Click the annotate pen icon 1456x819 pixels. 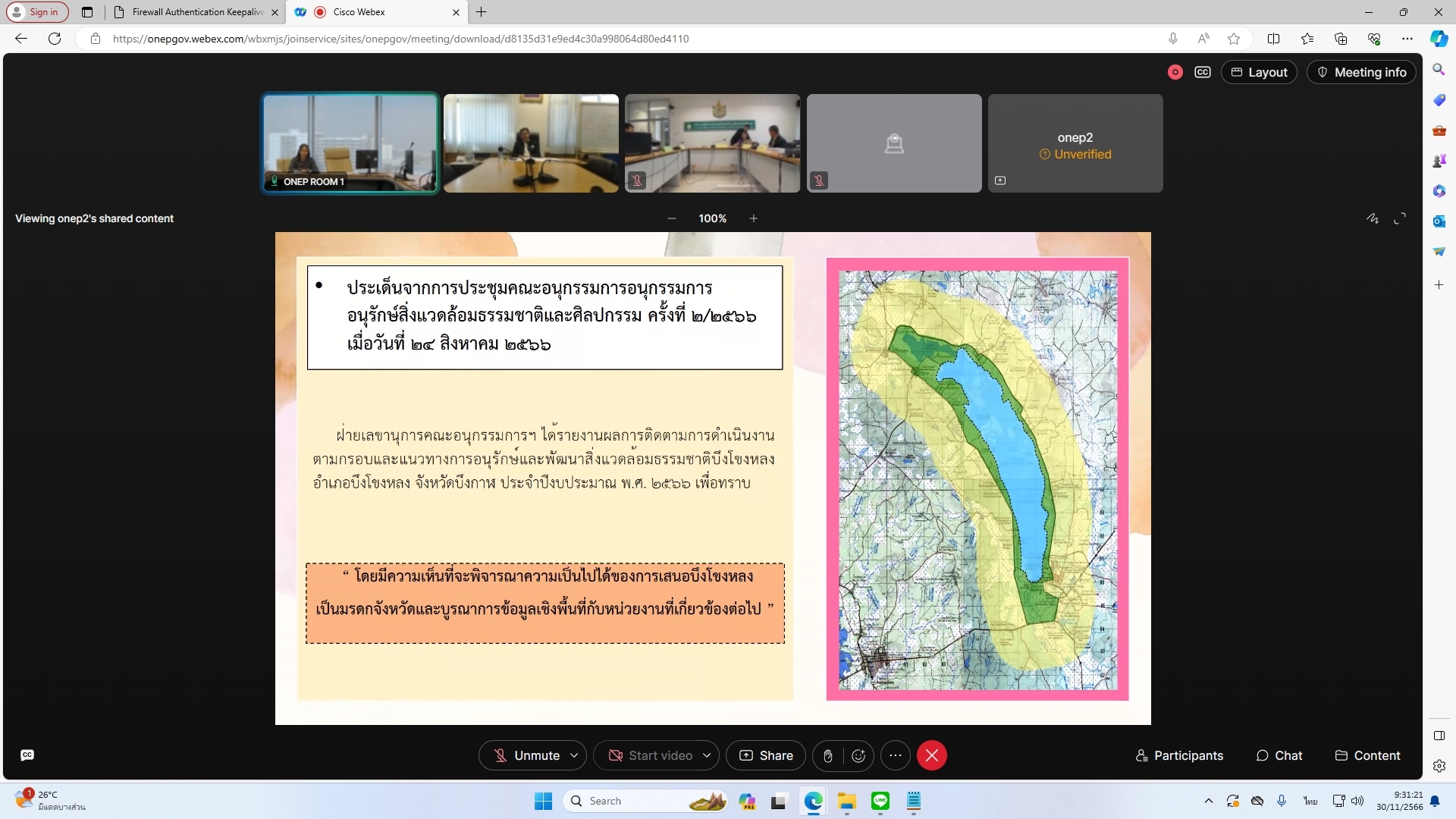pyautogui.click(x=1373, y=218)
